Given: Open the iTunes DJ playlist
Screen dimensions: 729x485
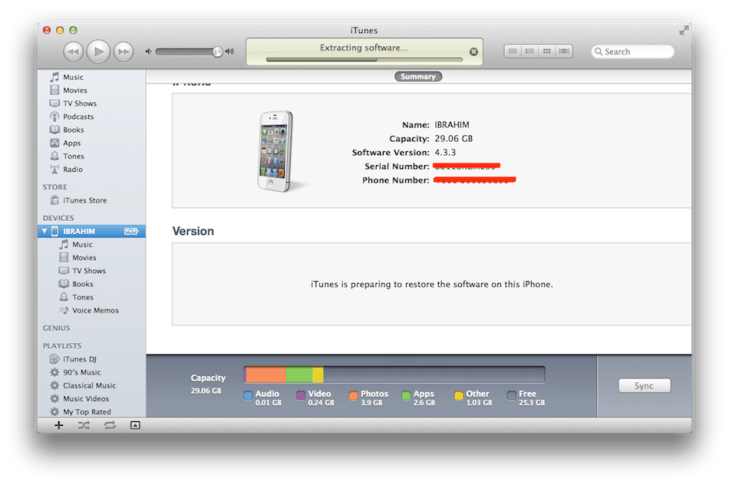Looking at the screenshot, I should [80, 359].
